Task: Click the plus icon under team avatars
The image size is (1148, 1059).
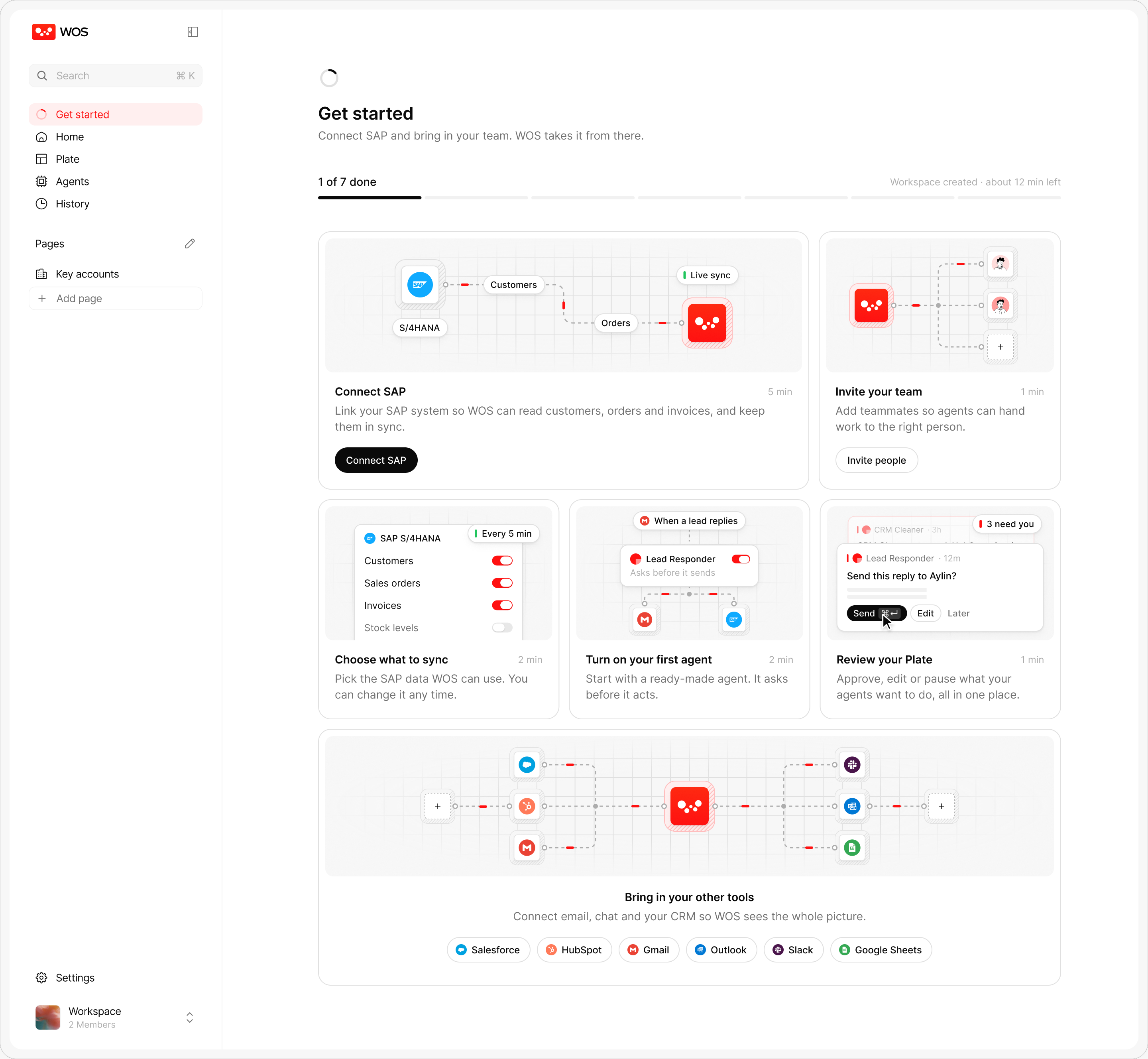Action: click(1000, 347)
